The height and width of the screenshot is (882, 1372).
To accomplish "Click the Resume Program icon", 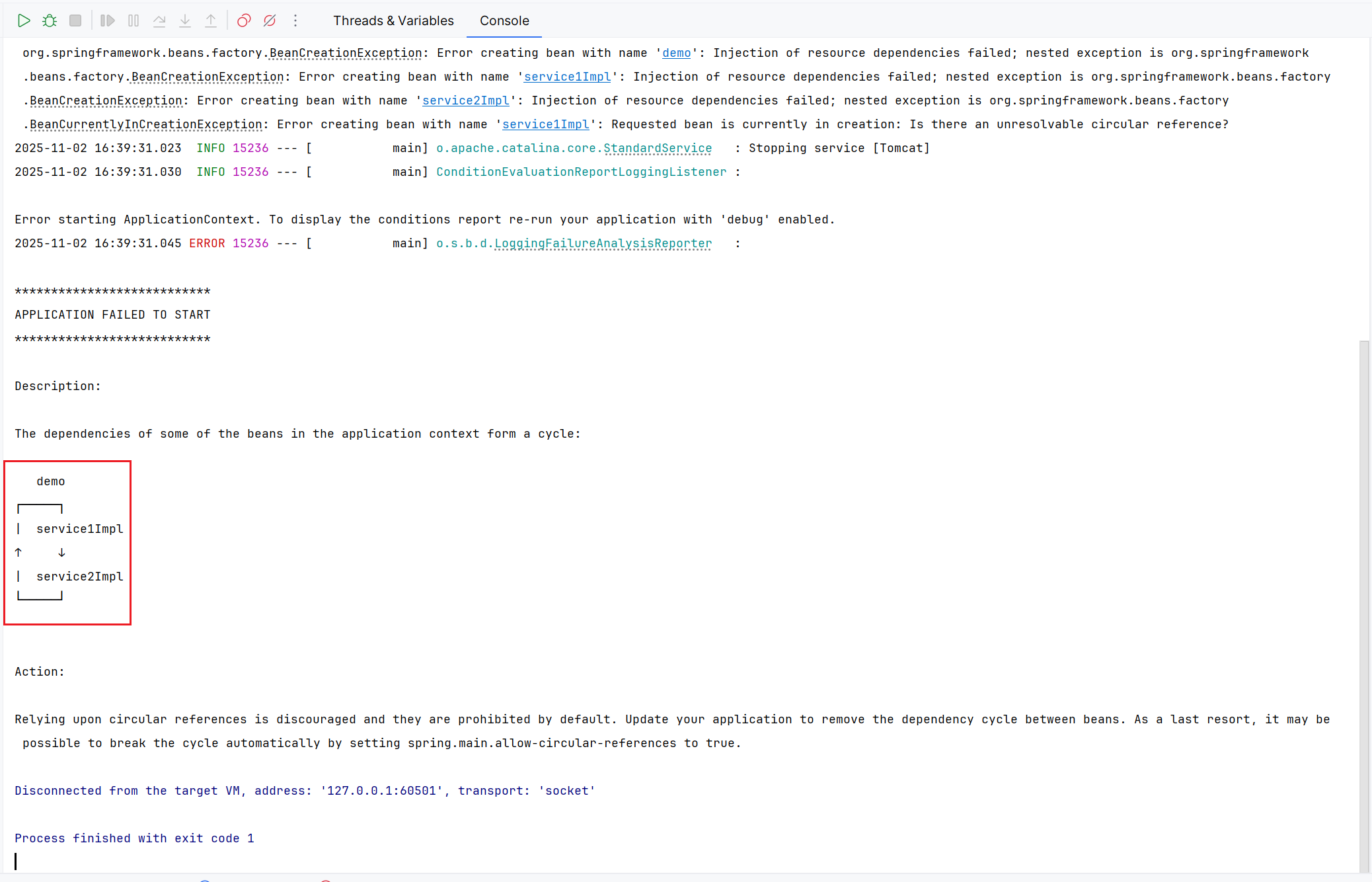I will tap(107, 20).
